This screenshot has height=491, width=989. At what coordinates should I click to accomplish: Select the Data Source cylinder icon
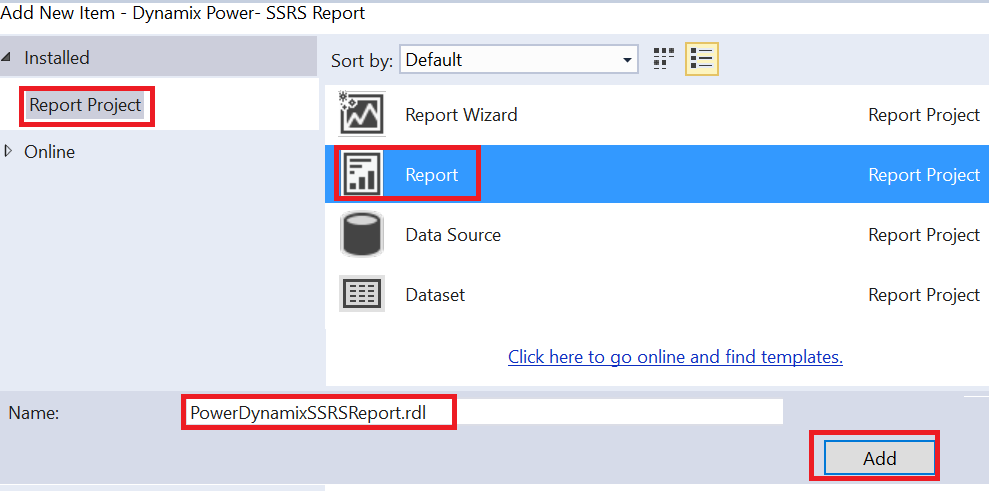pos(362,234)
